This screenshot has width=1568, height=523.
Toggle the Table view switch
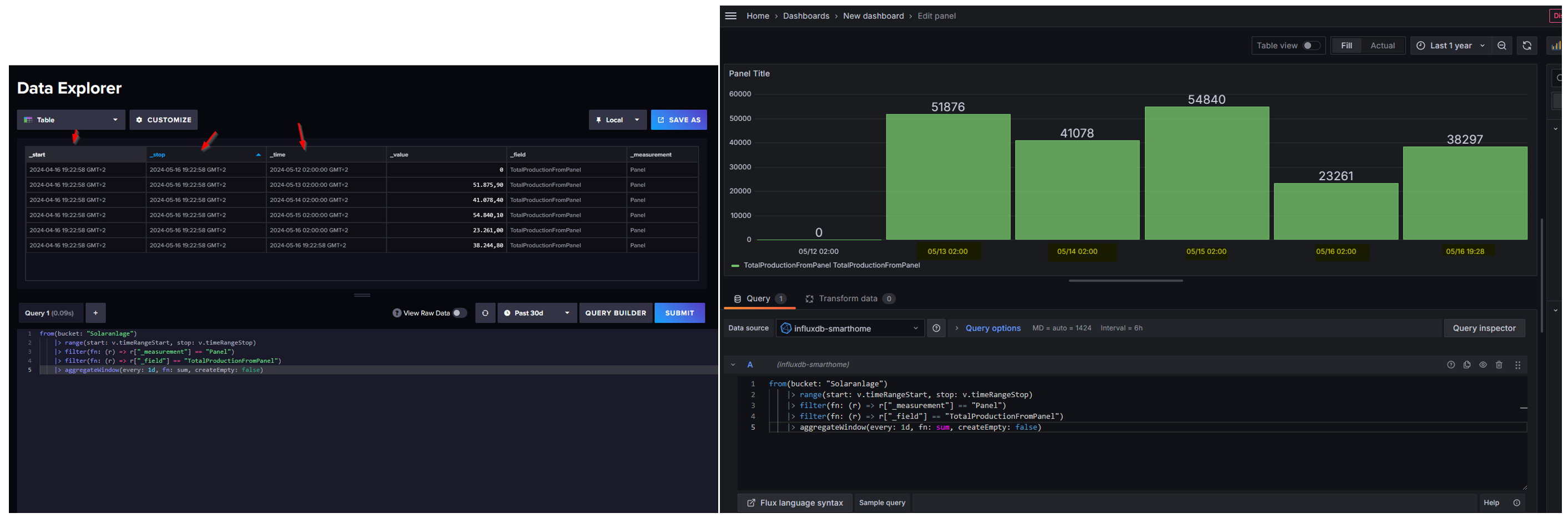pyautogui.click(x=1310, y=45)
